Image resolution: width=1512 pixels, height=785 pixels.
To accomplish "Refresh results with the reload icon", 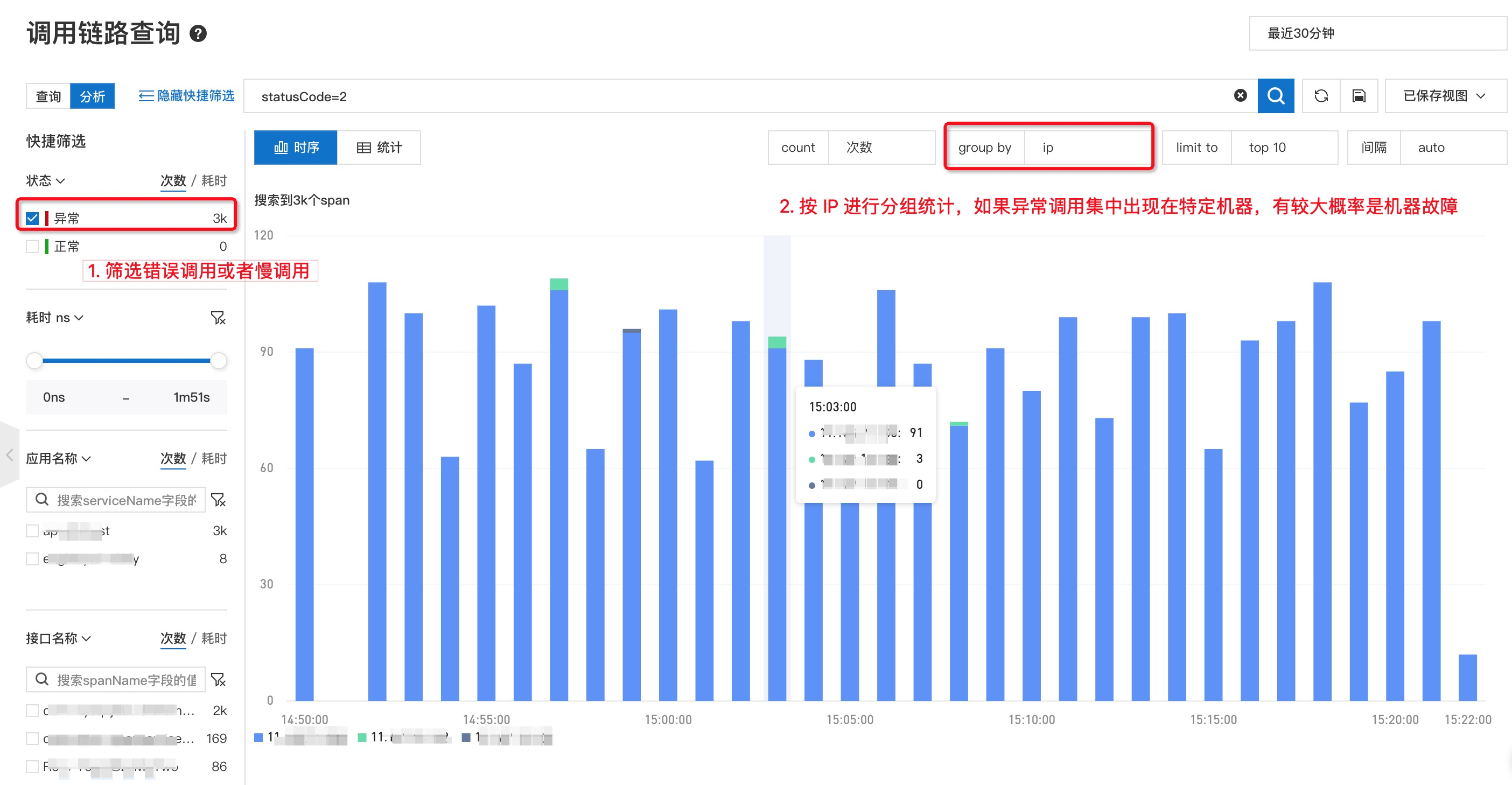I will tap(1321, 96).
